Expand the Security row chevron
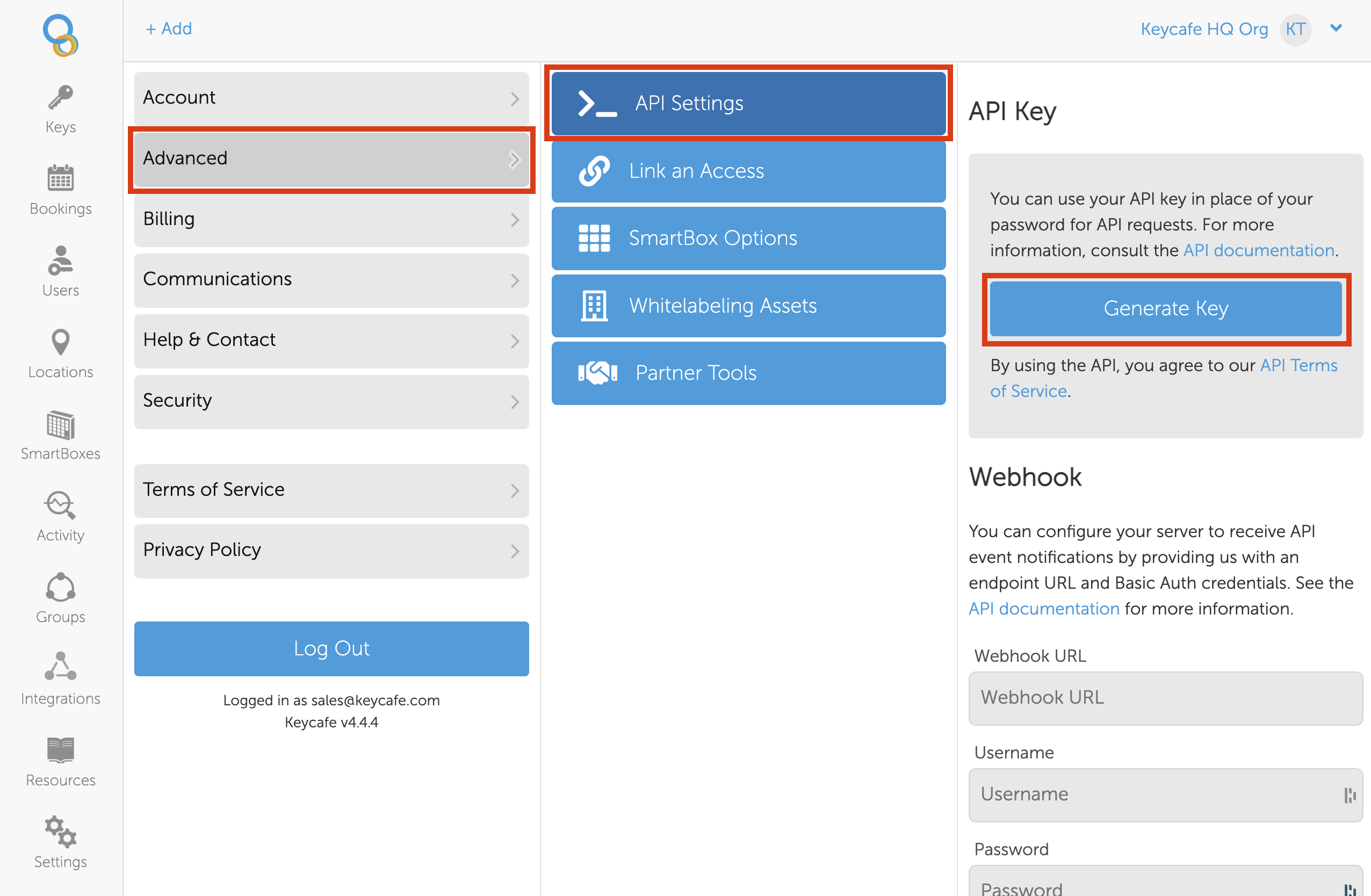The width and height of the screenshot is (1371, 896). coord(515,402)
